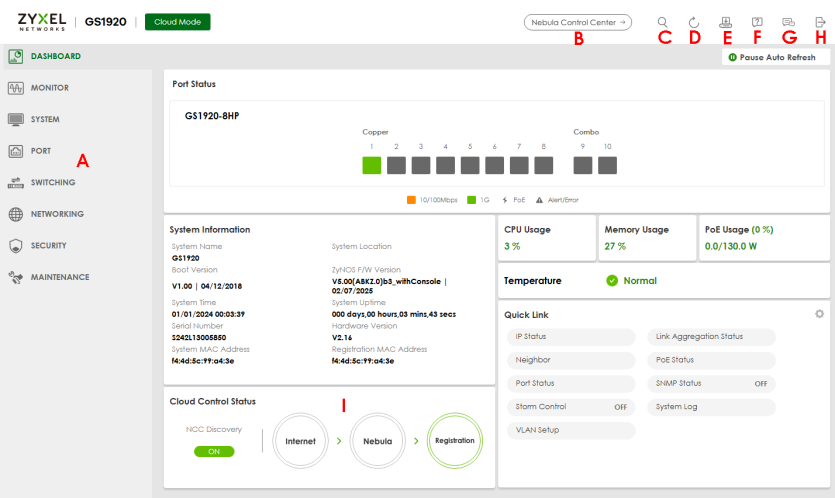Screen dimensions: 835x498
Task: Open the Port Status quick link
Action: (571, 383)
